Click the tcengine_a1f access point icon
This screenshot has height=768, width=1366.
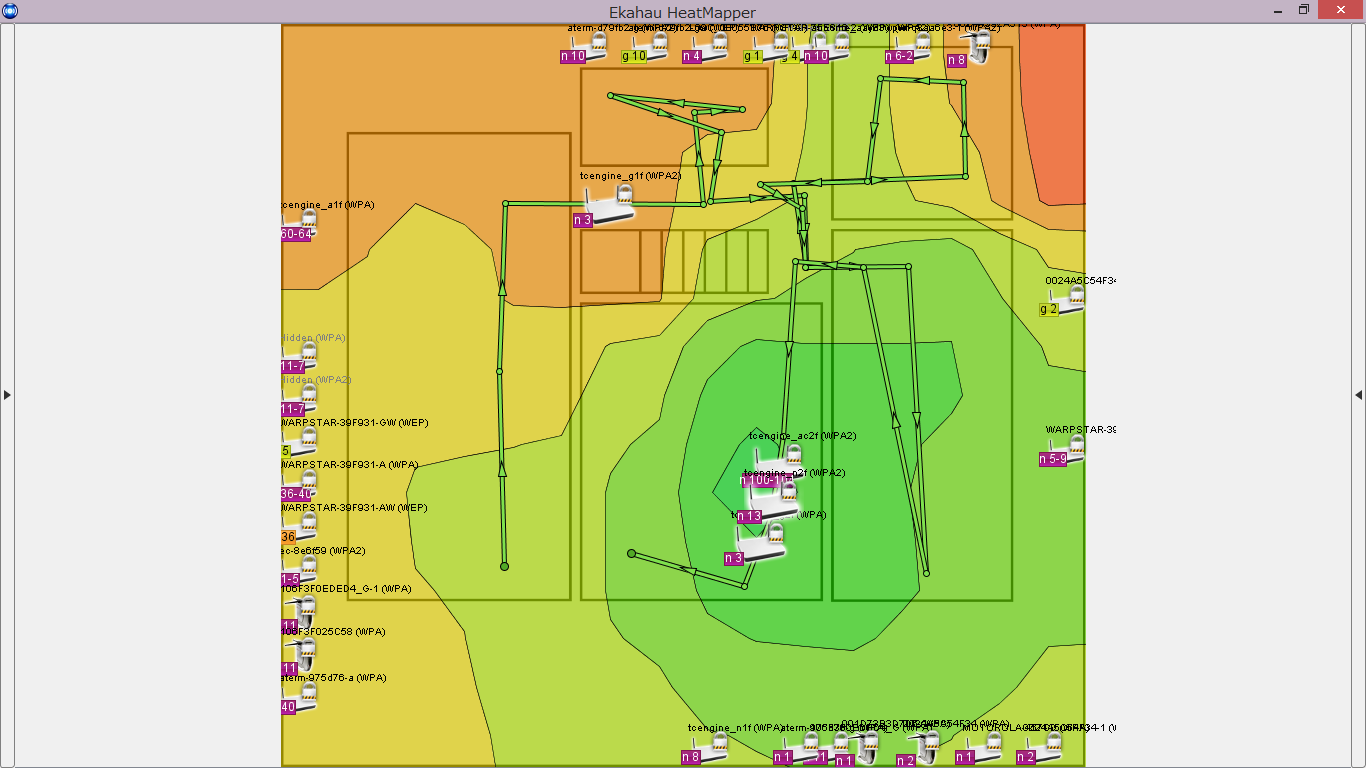(300, 221)
